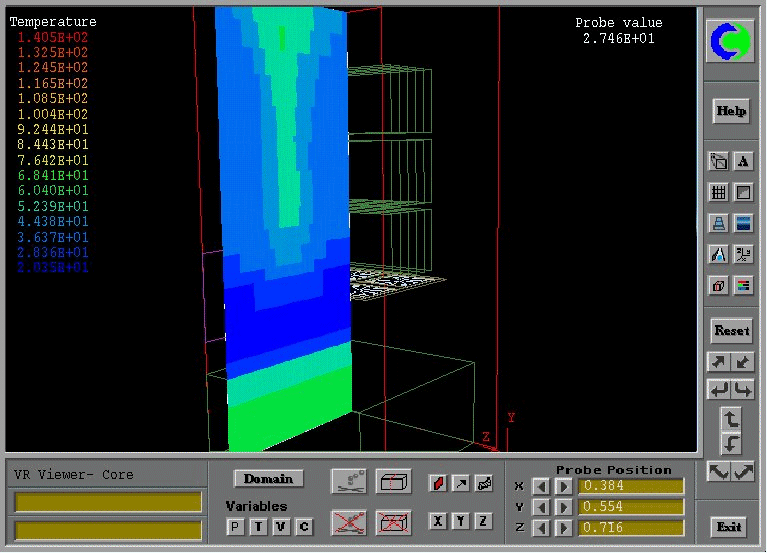This screenshot has width=767, height=553.
Task: Click the Reset view button
Action: point(731,330)
